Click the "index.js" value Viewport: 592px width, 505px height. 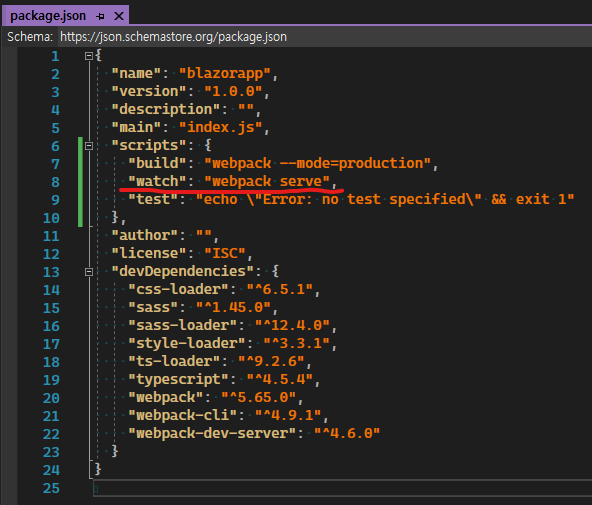coord(221,127)
